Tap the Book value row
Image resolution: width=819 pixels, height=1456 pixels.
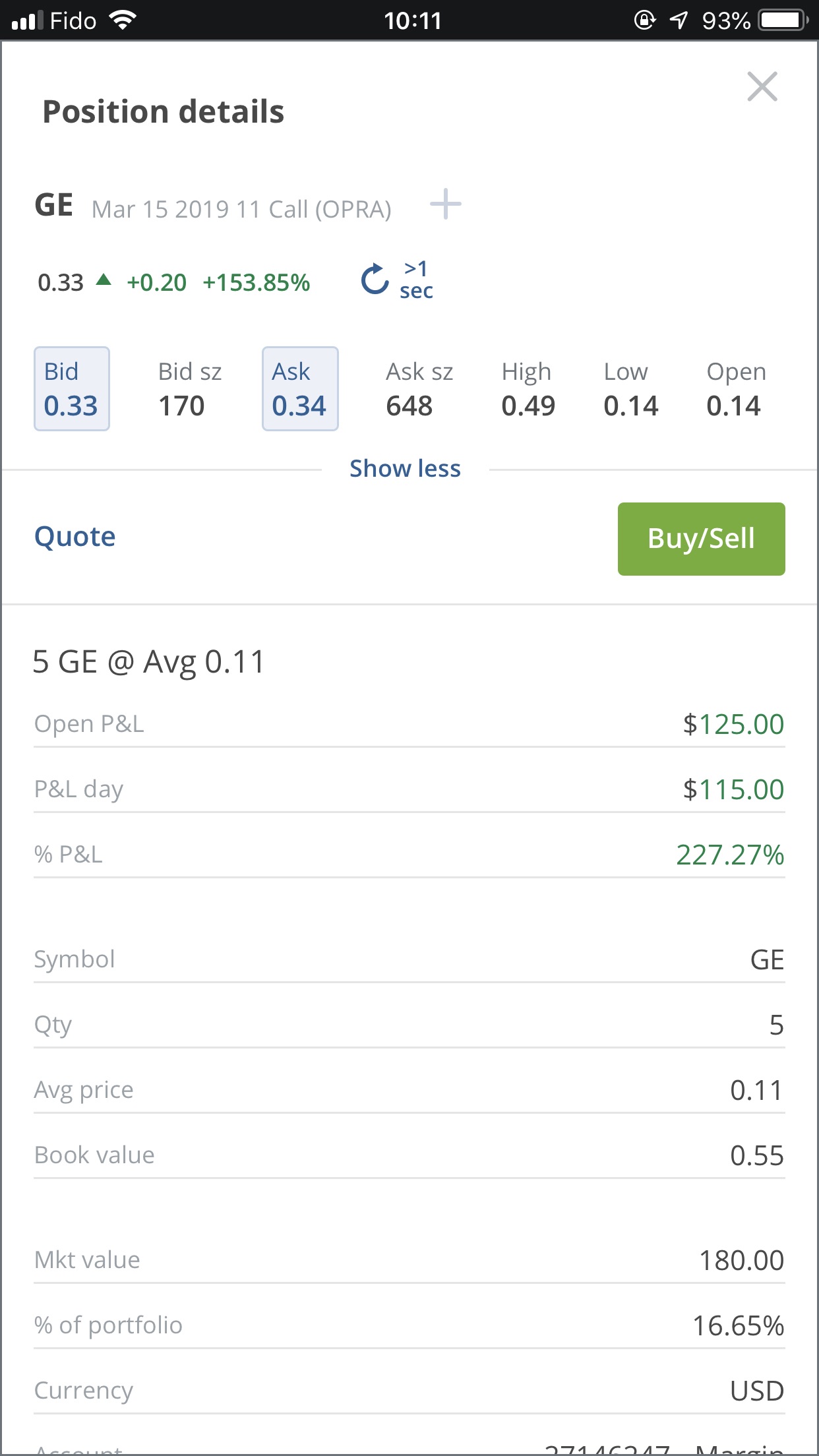coord(409,1155)
